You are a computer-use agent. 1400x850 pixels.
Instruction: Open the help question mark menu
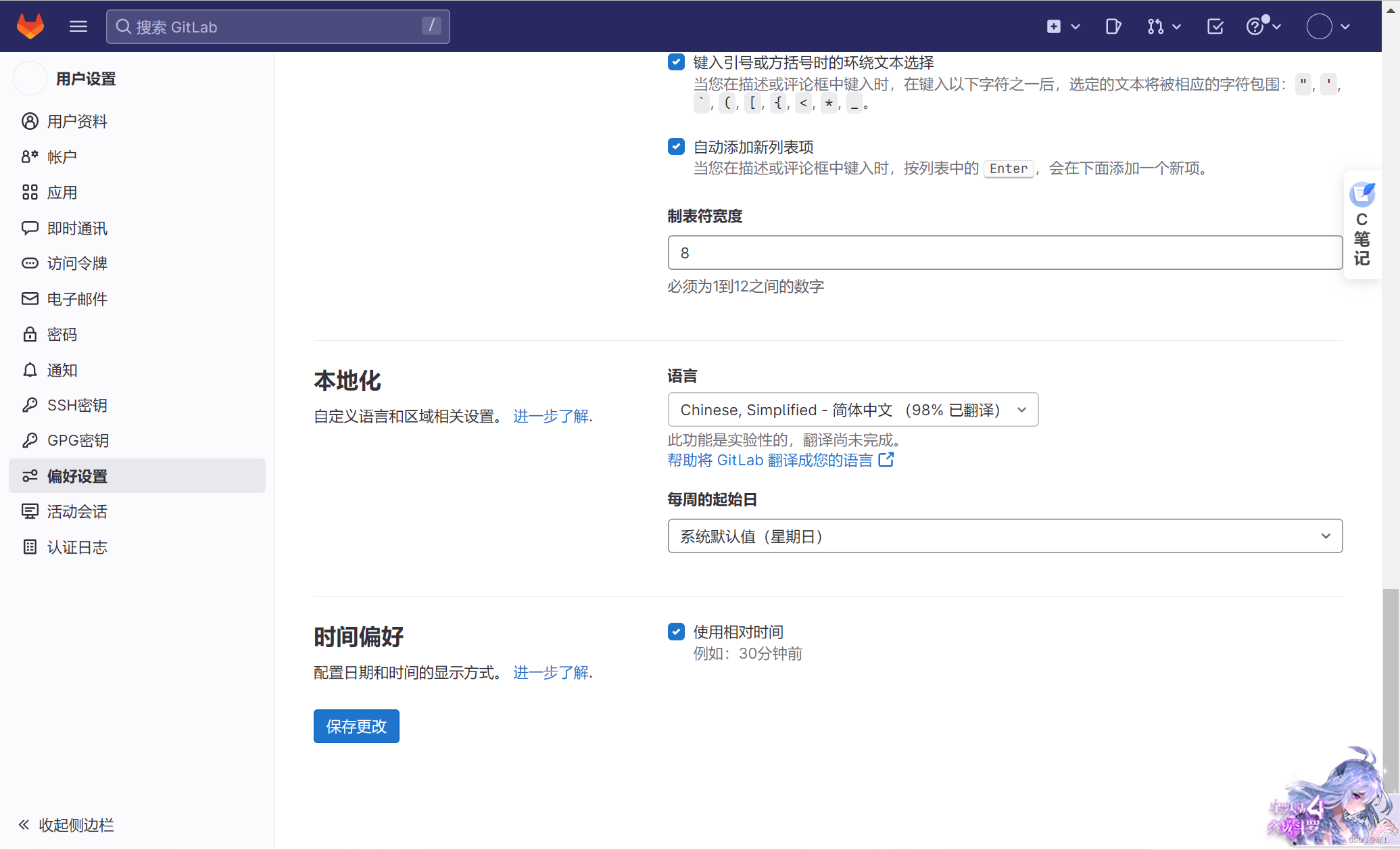click(1262, 26)
